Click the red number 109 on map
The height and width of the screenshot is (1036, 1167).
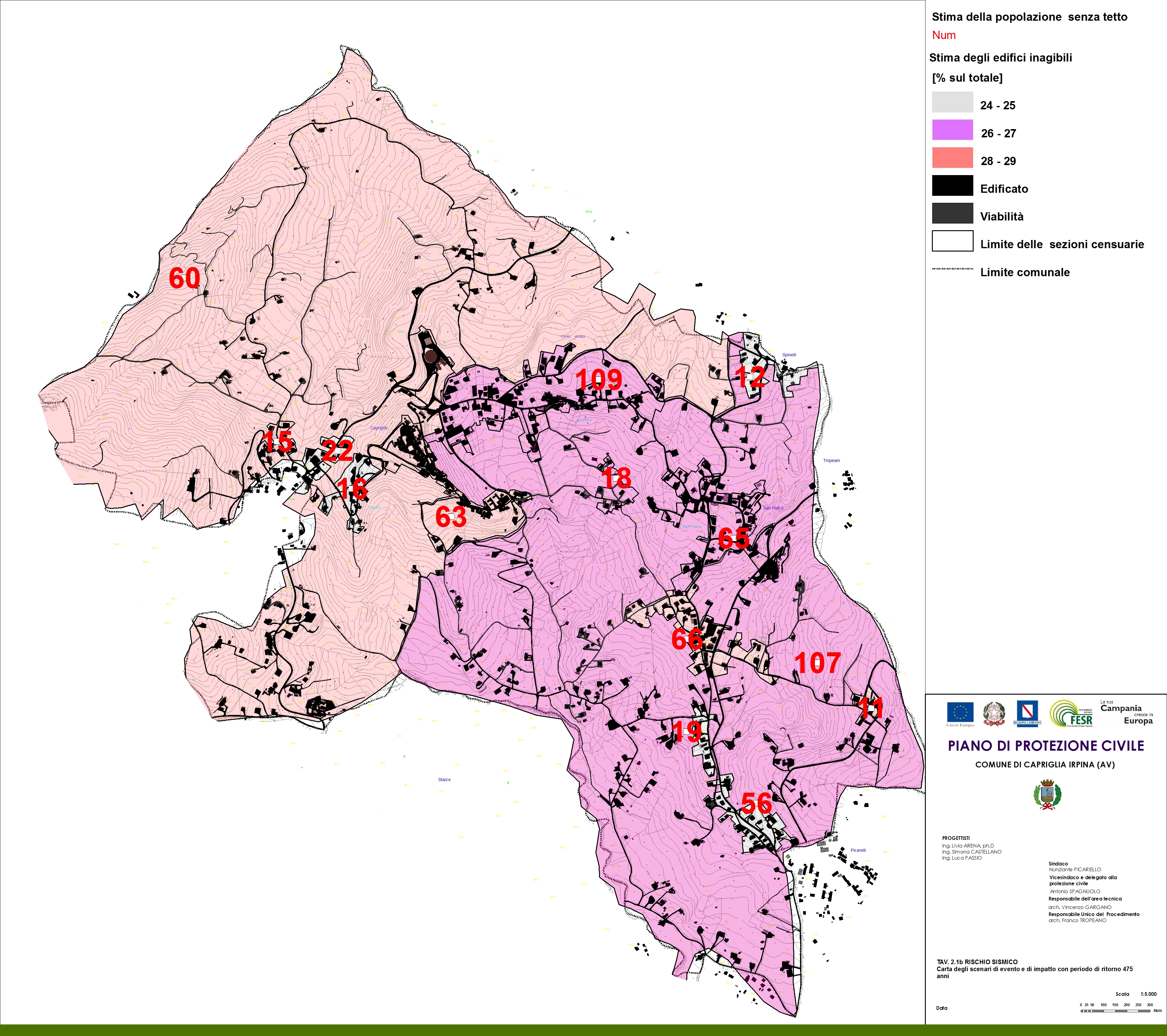point(598,379)
